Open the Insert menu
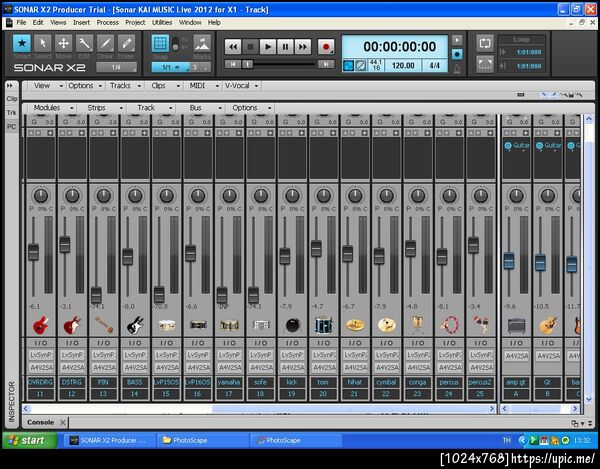The width and height of the screenshot is (600, 469). (82, 23)
